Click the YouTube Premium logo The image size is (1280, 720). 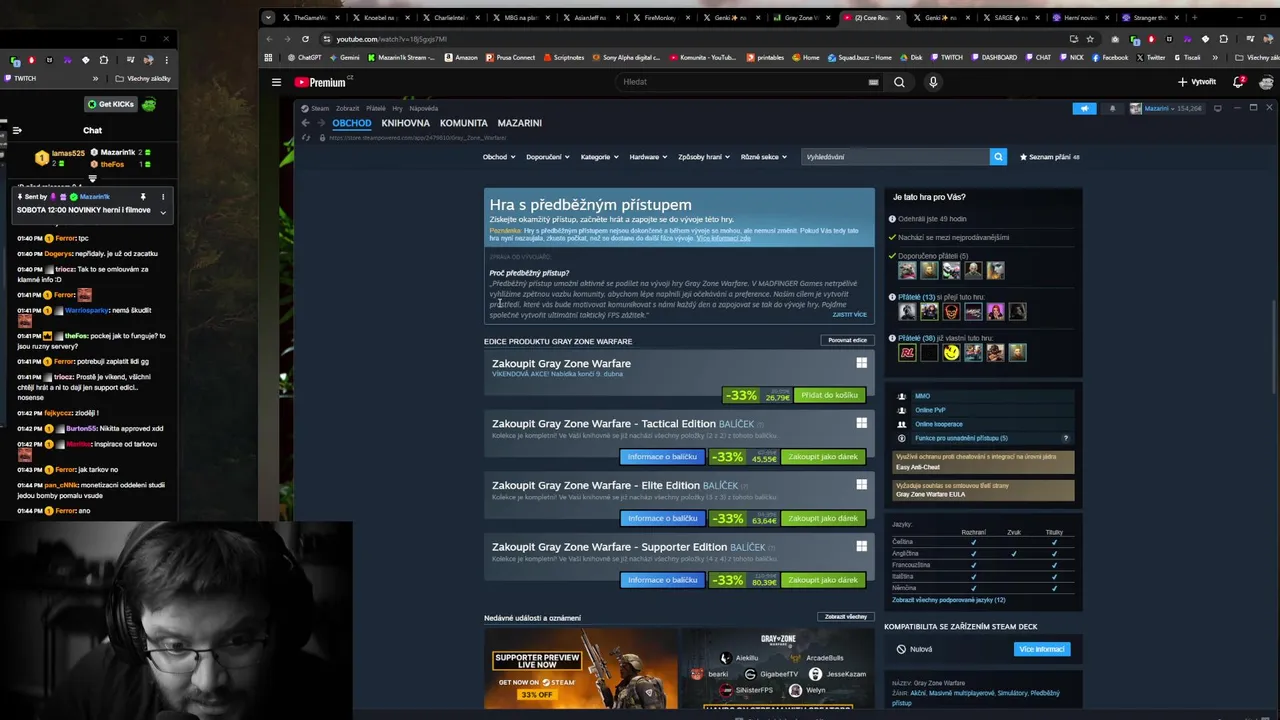320,82
